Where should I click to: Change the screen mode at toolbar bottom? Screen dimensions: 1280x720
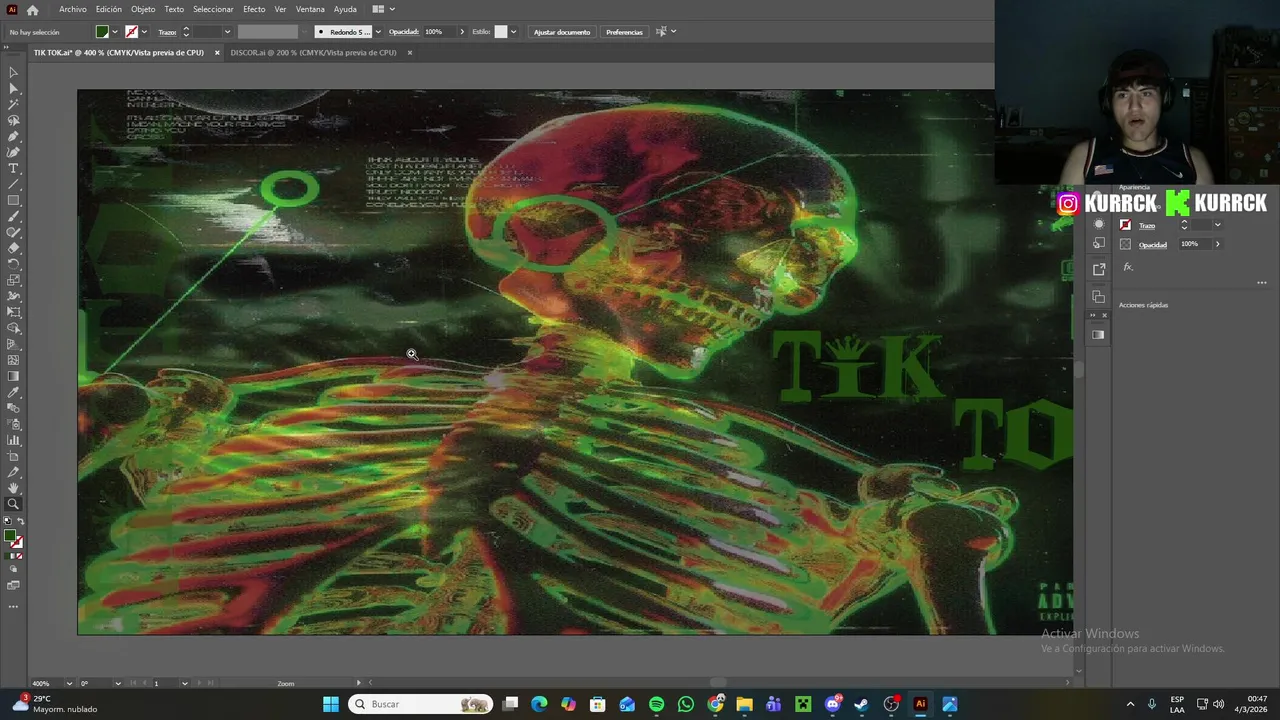click(13, 585)
